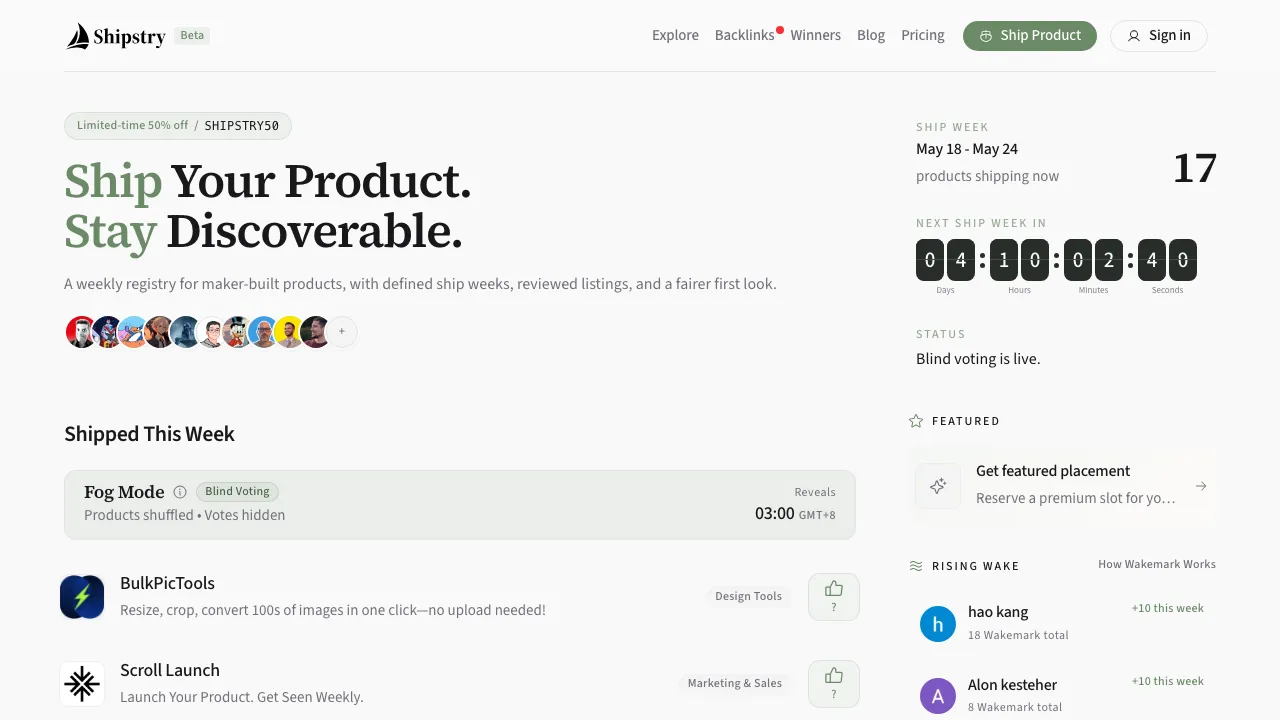The height and width of the screenshot is (720, 1280).
Task: Open the How Wakemark Works link
Action: point(1157,564)
